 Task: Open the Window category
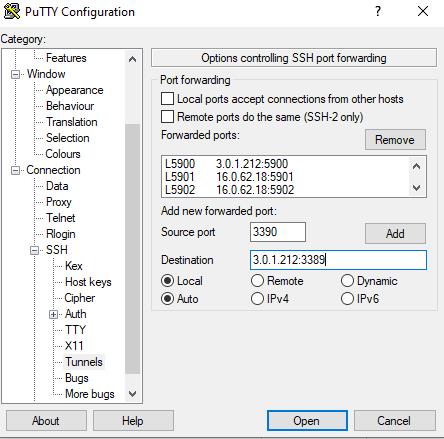(x=46, y=74)
